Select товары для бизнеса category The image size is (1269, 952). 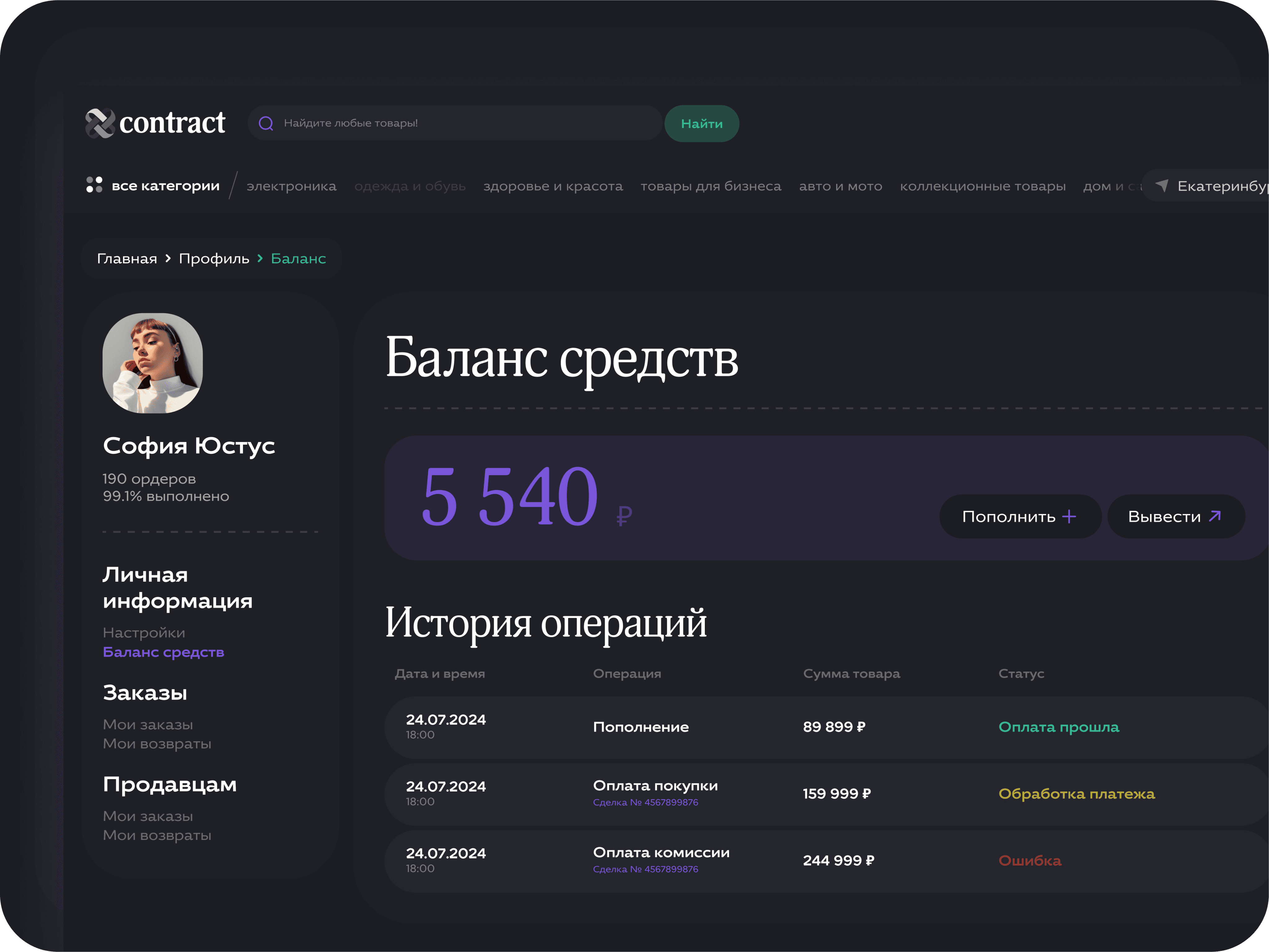(710, 186)
